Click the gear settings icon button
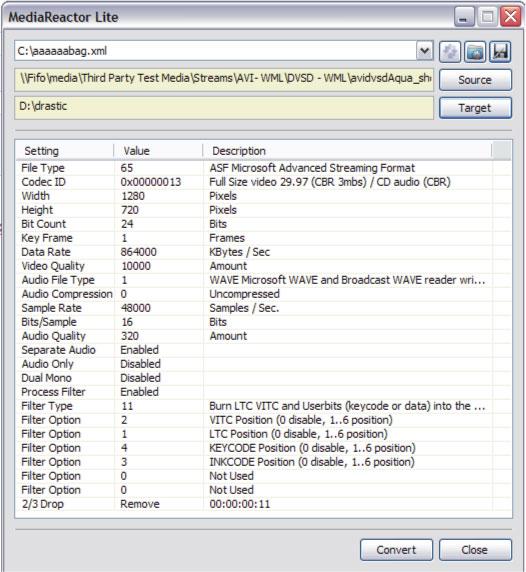 (450, 51)
